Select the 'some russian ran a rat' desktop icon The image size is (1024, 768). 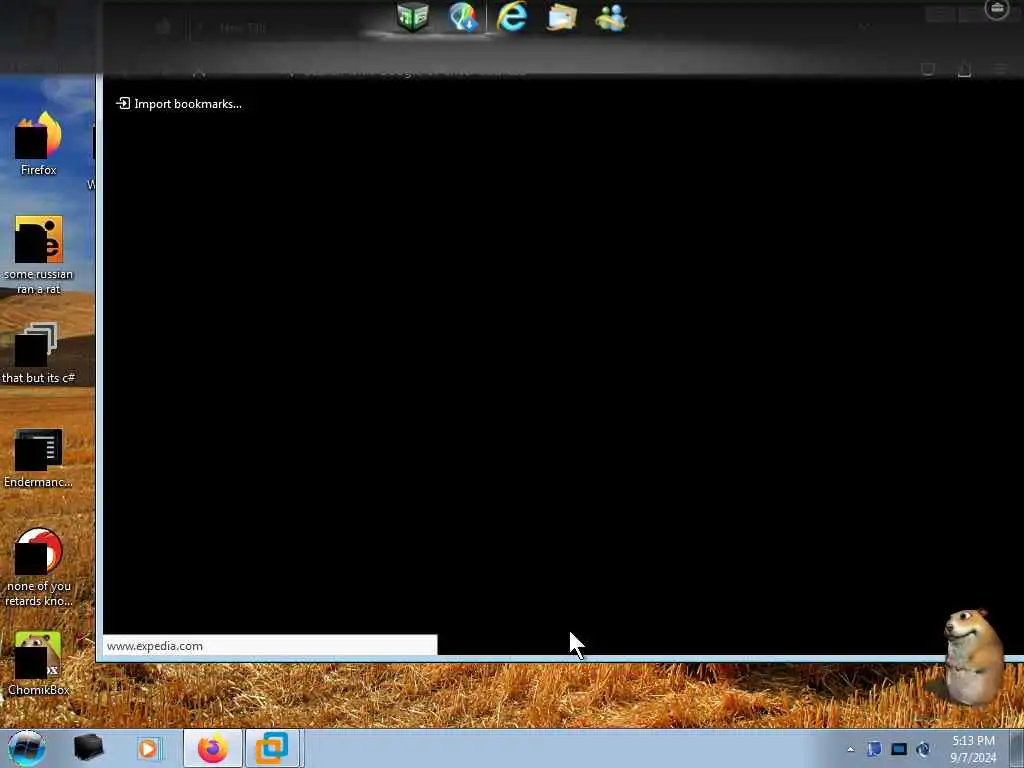(39, 255)
